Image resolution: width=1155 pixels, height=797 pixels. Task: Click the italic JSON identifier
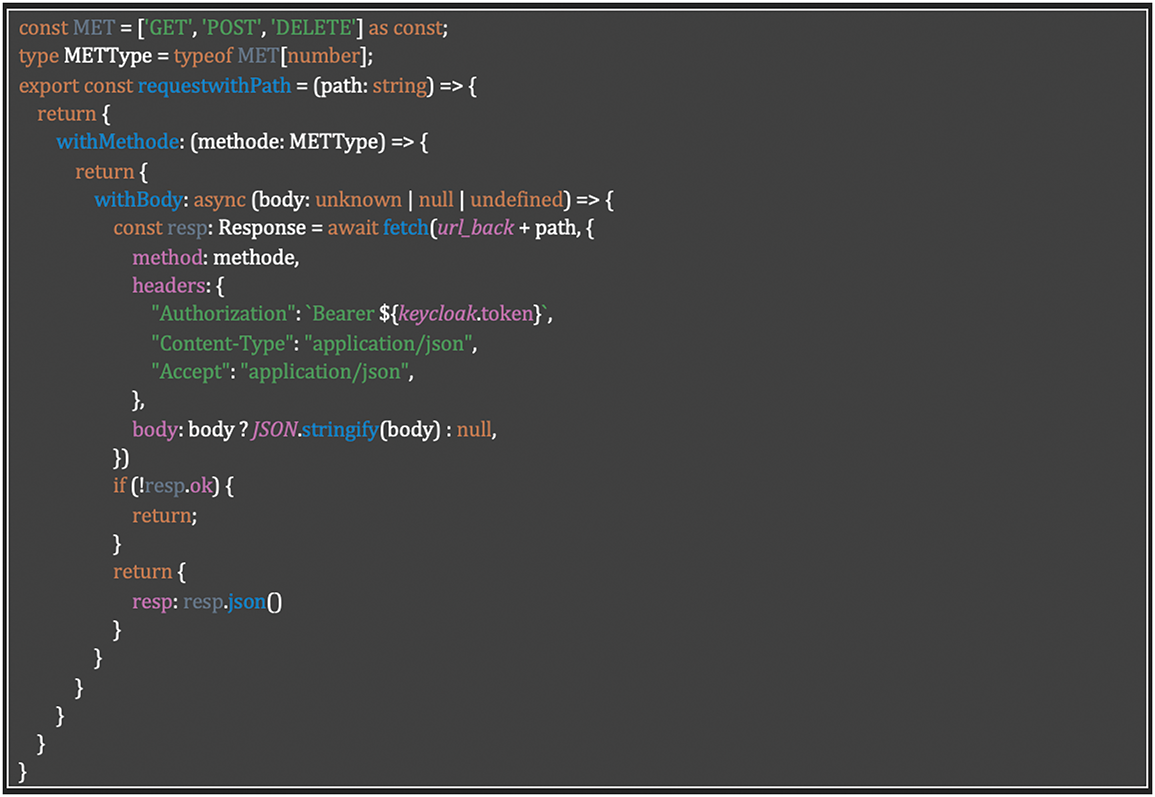276,429
